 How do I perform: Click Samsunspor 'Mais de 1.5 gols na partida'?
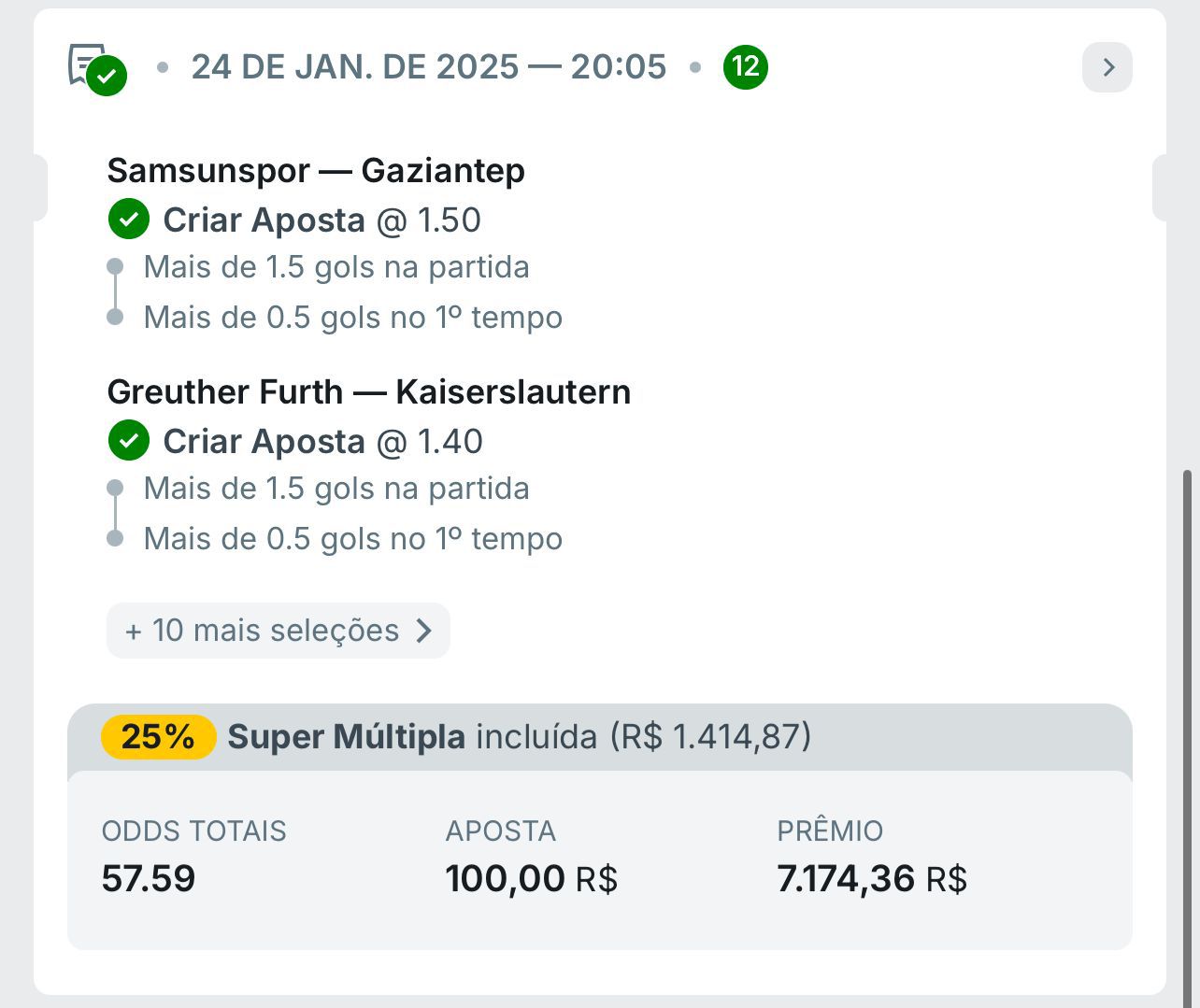click(336, 267)
